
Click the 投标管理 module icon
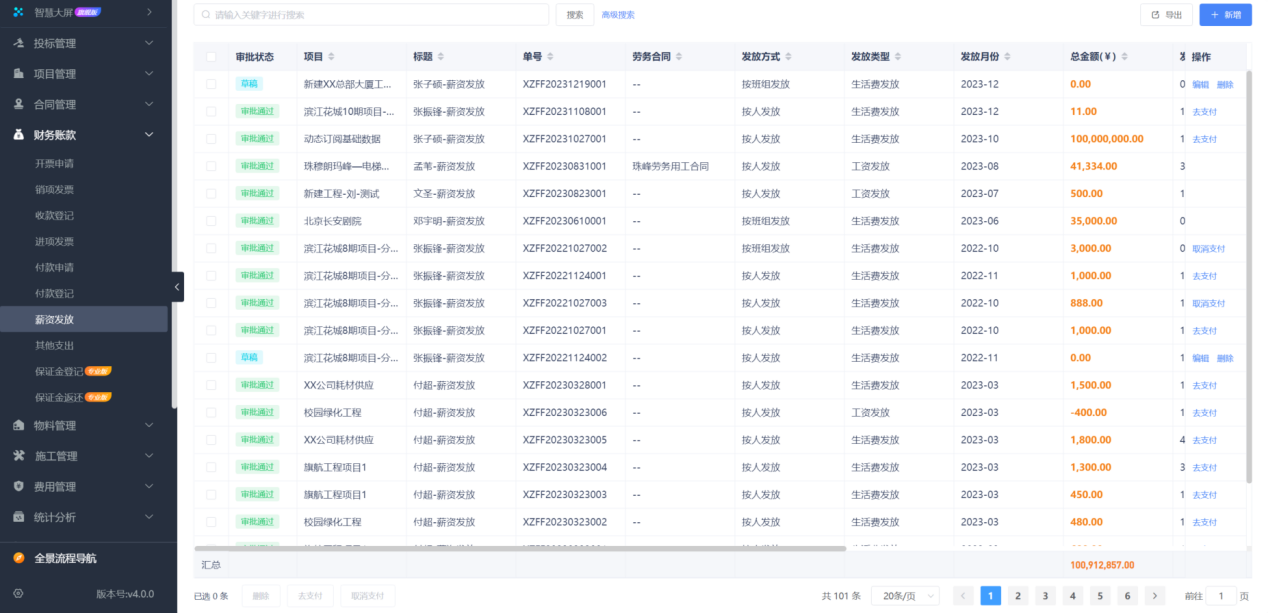pyautogui.click(x=16, y=44)
